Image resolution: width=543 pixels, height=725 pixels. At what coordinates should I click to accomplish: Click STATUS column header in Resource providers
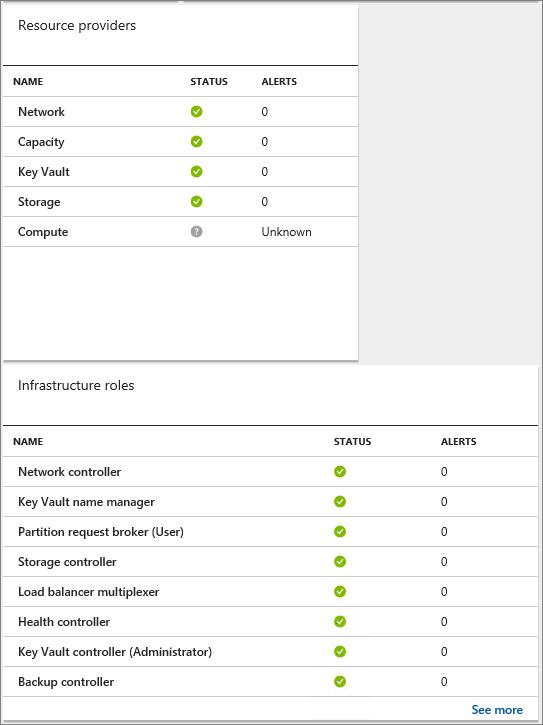[x=209, y=81]
